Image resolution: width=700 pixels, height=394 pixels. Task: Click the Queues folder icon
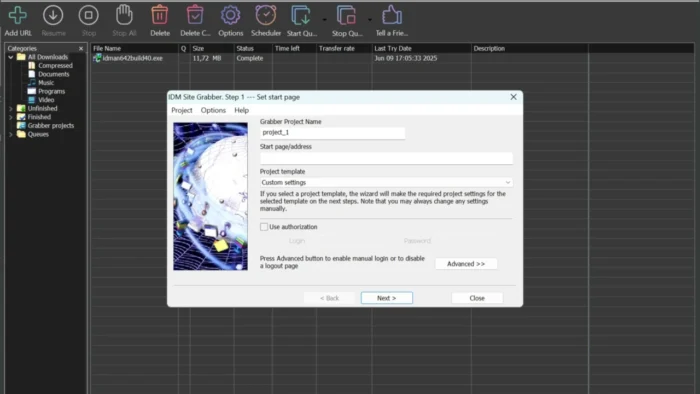(21, 134)
